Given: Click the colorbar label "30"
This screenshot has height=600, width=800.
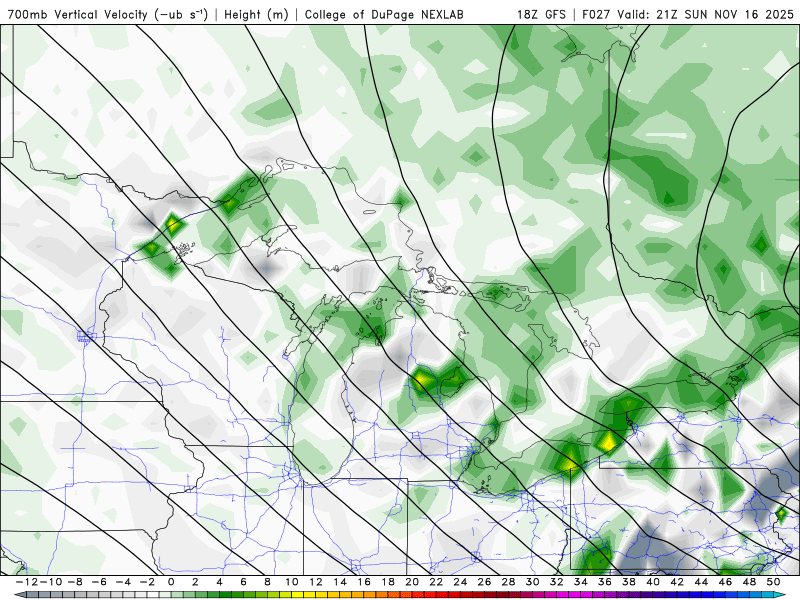Looking at the screenshot, I should coord(533,582).
